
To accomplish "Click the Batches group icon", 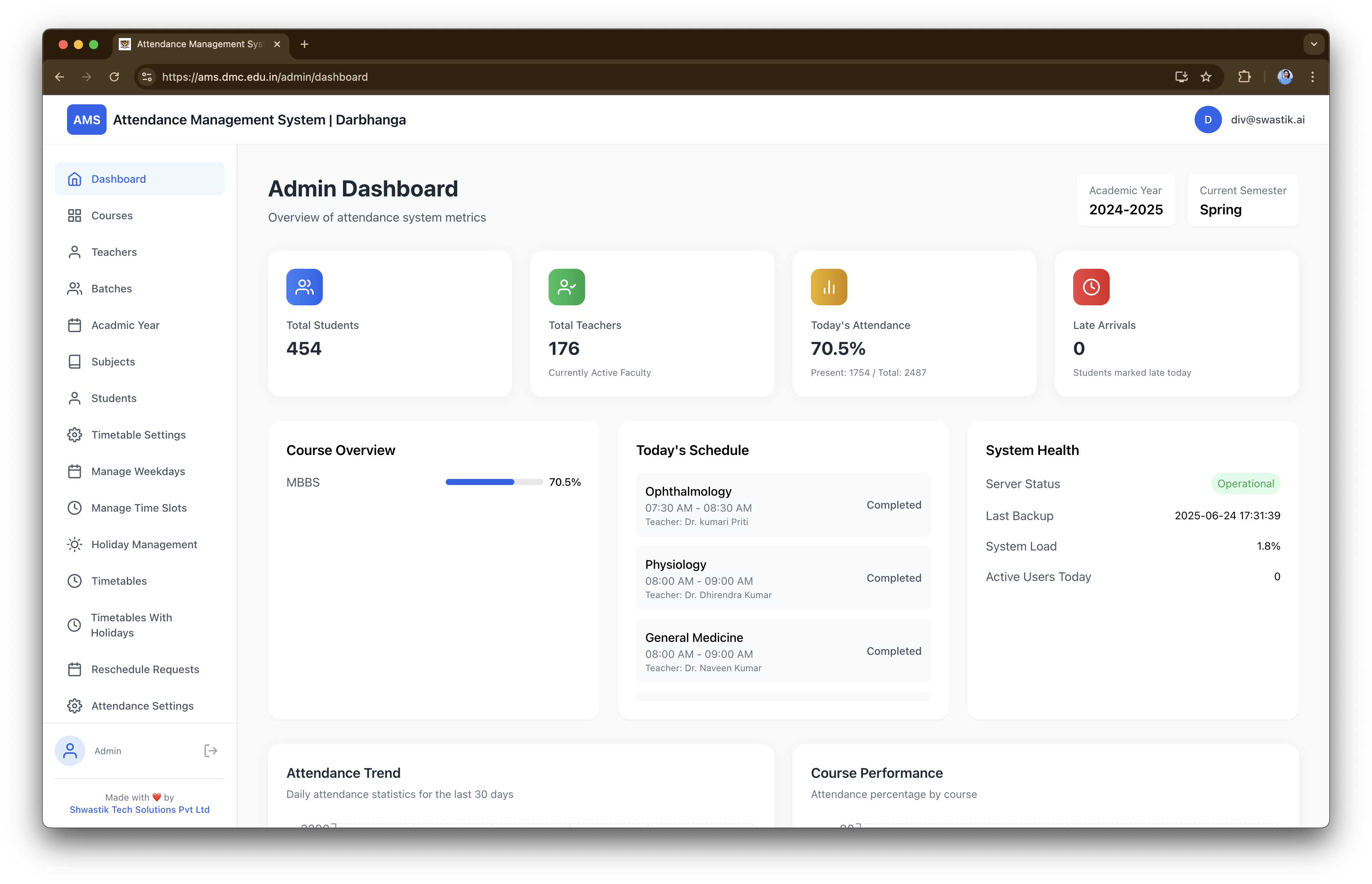I will click(x=75, y=288).
